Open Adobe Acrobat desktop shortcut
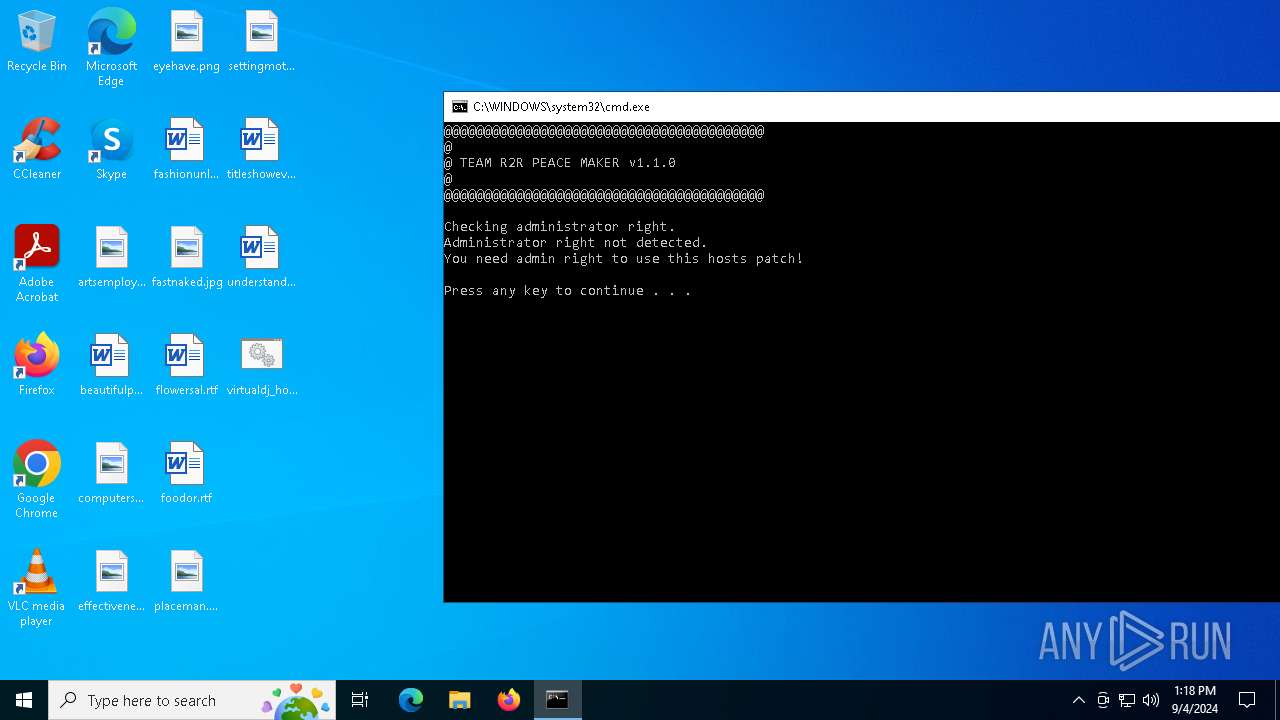The height and width of the screenshot is (720, 1280). (x=37, y=263)
